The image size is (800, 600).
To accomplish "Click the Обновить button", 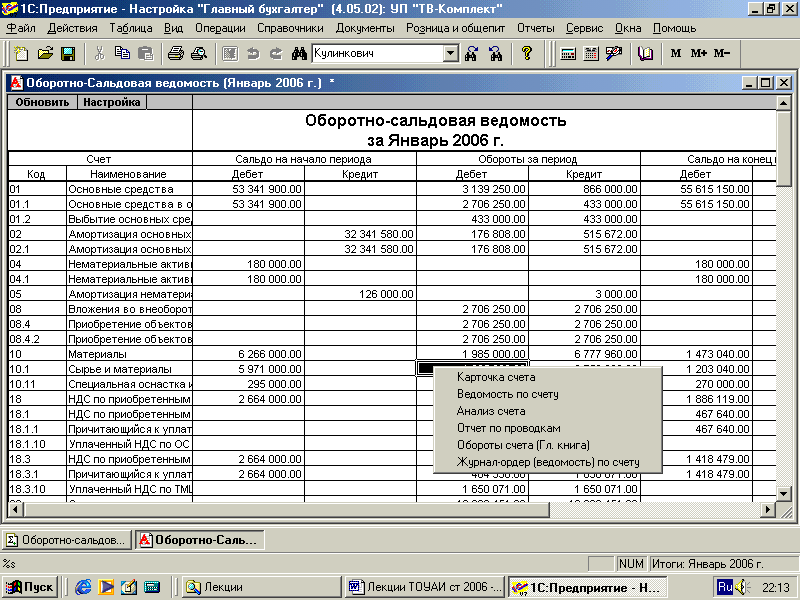I will [42, 102].
